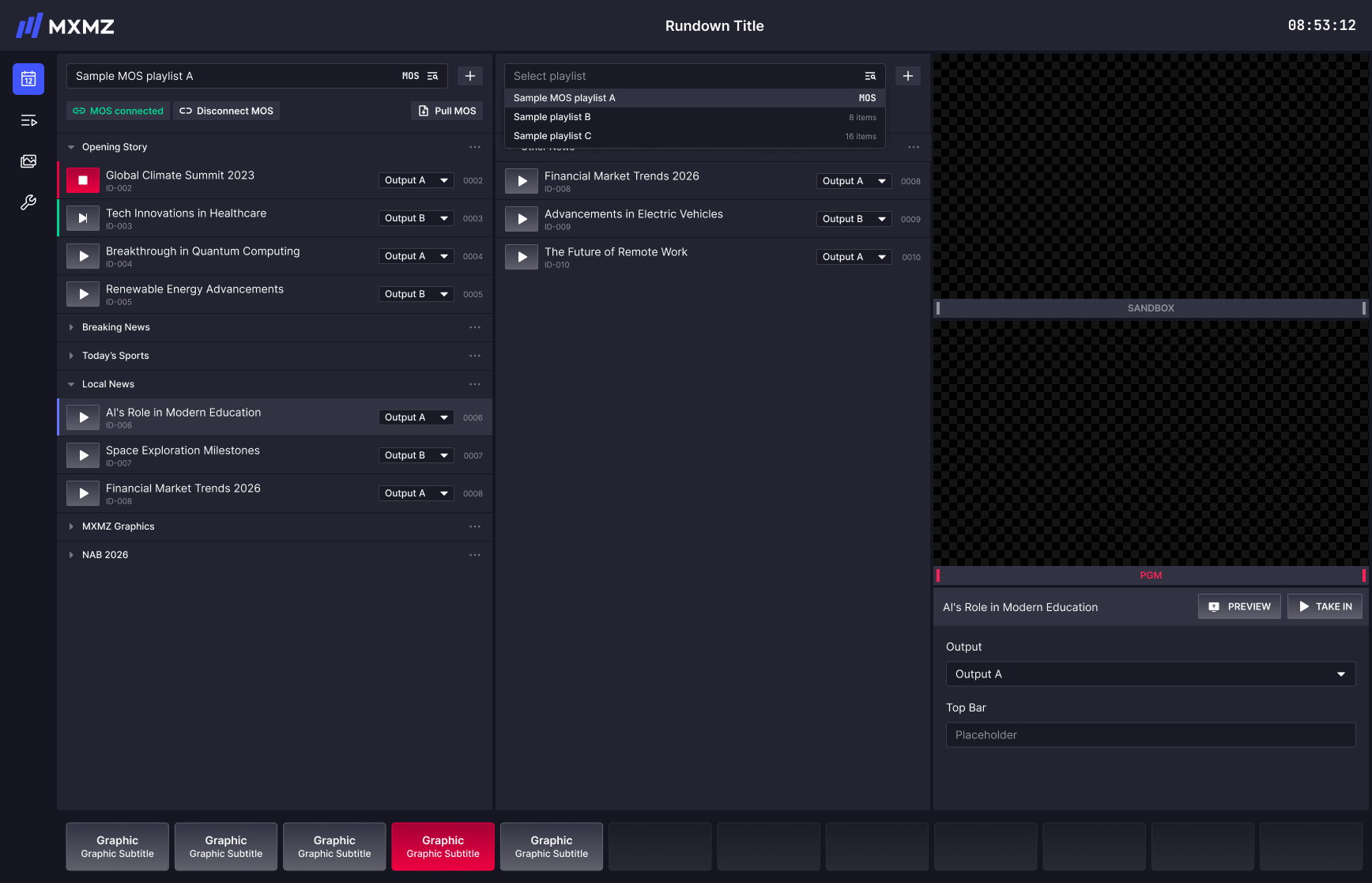Expand the Breaking News group
The height and width of the screenshot is (883, 1372).
point(71,327)
